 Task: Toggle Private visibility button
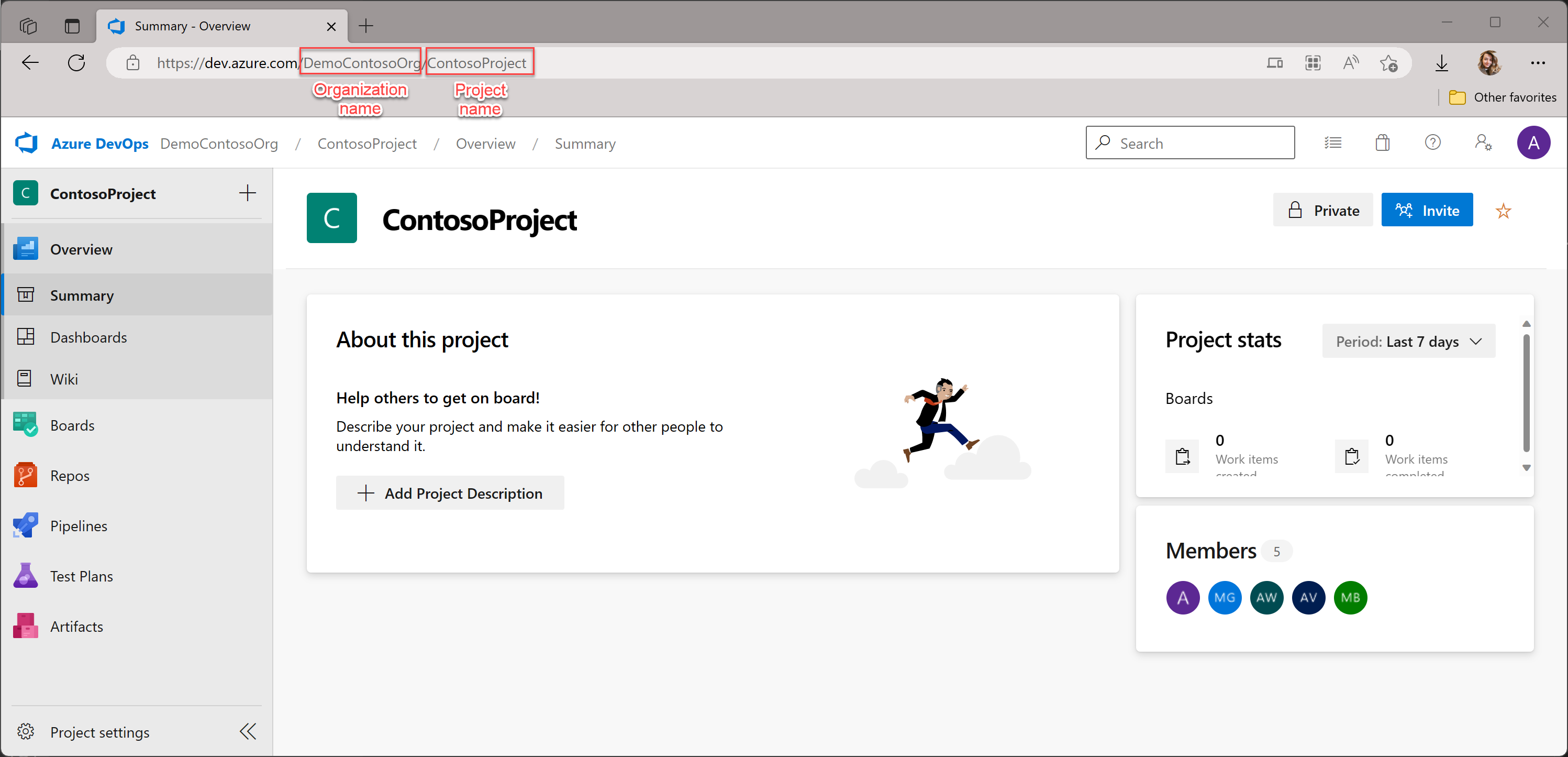[x=1322, y=211]
